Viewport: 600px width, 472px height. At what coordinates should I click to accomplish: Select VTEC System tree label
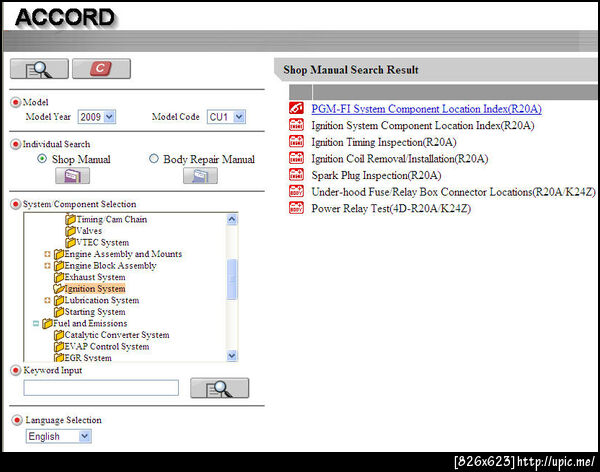103,242
